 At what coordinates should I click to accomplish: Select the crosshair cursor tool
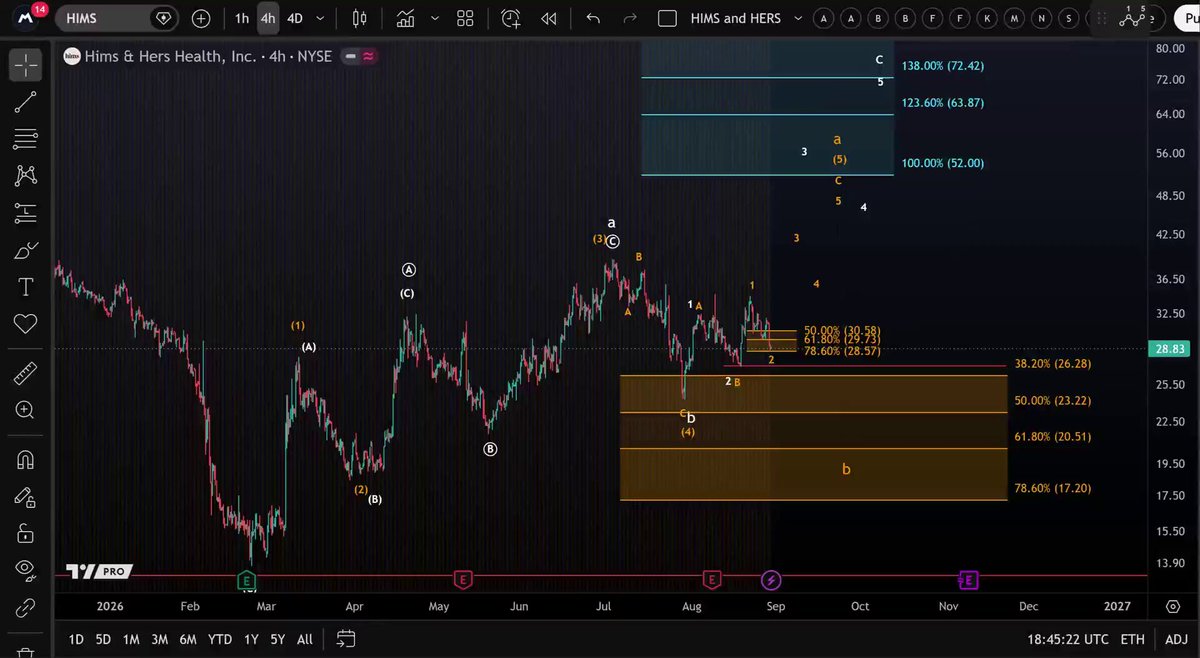point(26,65)
